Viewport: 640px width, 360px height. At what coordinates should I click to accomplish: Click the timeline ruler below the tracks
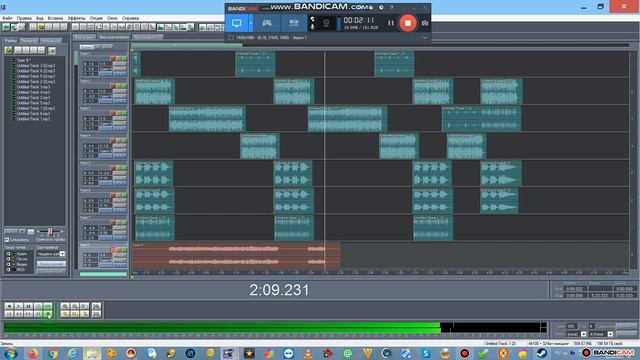[380, 272]
